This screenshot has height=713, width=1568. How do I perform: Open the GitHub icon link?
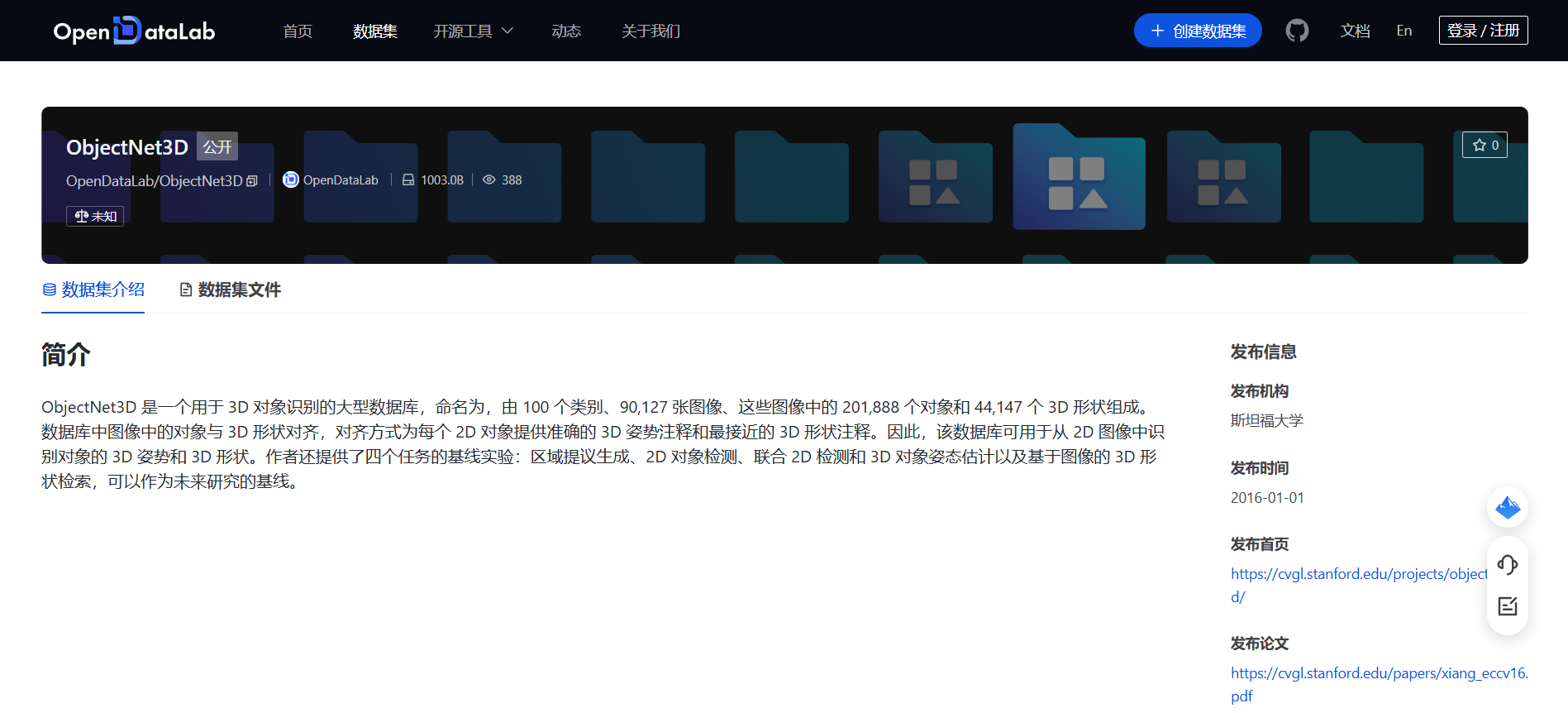[x=1297, y=31]
